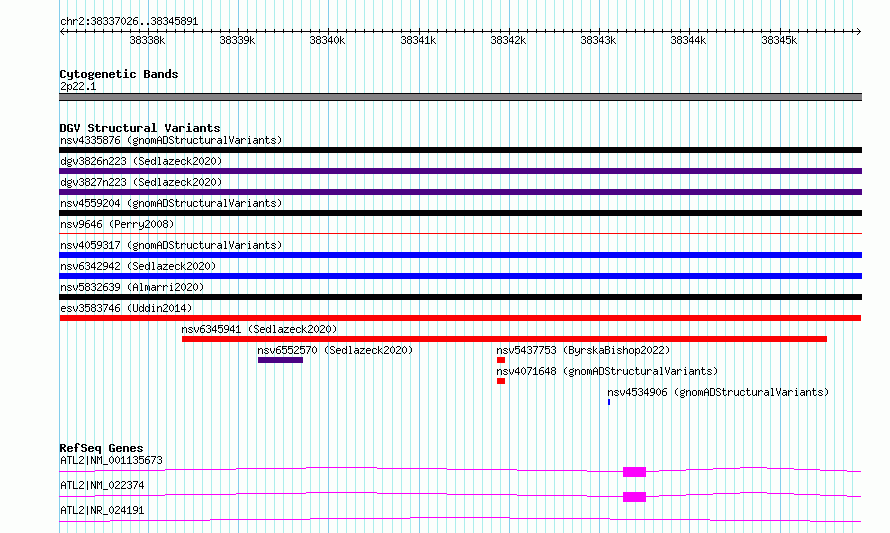Select the black bar of nsv4559204

click(460, 213)
